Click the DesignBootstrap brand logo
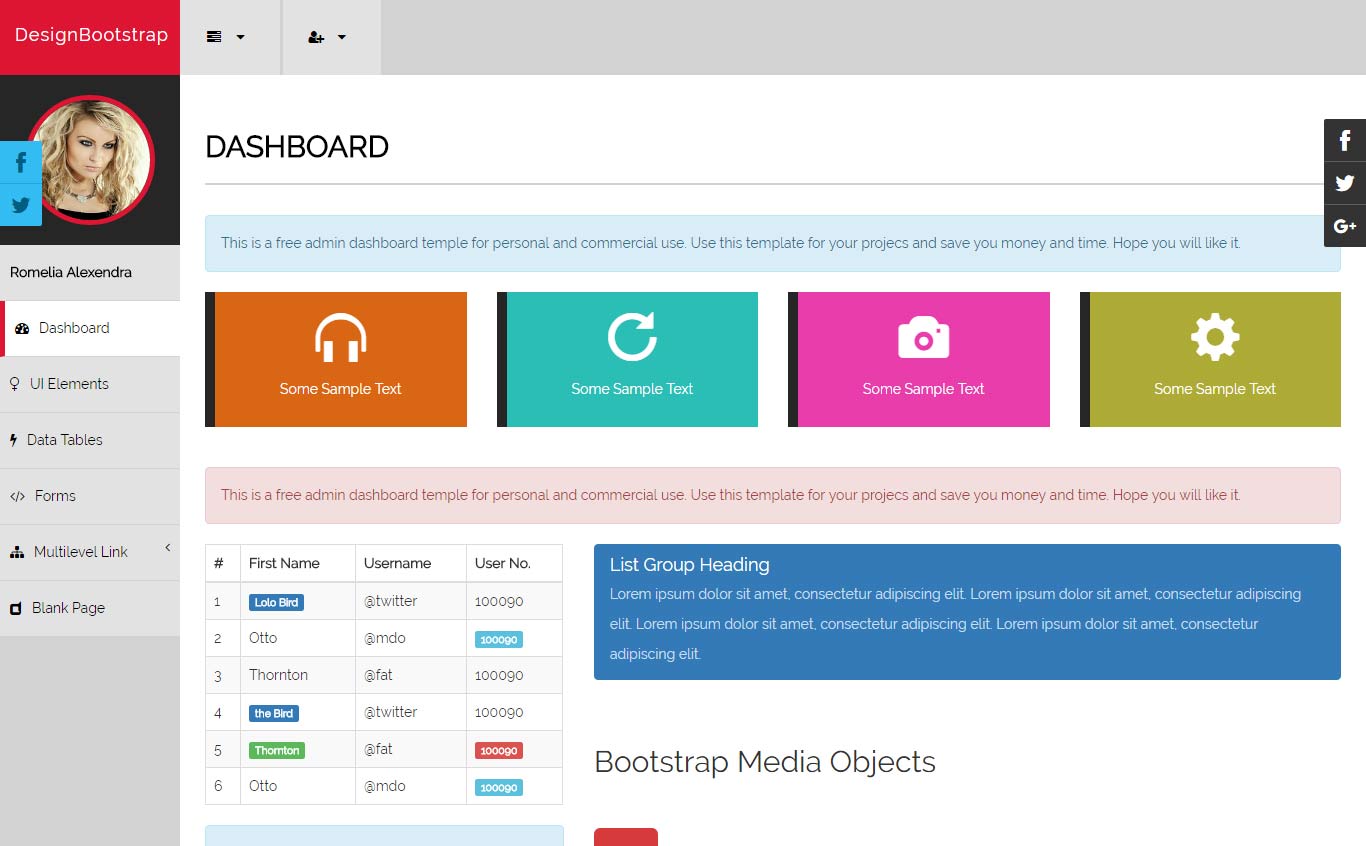The width and height of the screenshot is (1366, 846). [91, 35]
